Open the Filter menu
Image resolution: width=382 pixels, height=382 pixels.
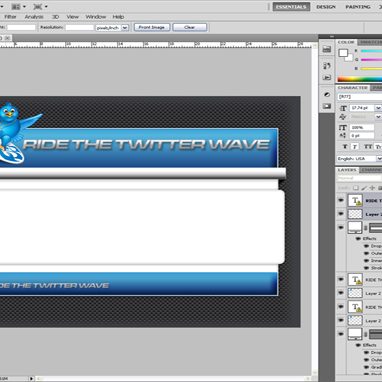click(x=10, y=17)
